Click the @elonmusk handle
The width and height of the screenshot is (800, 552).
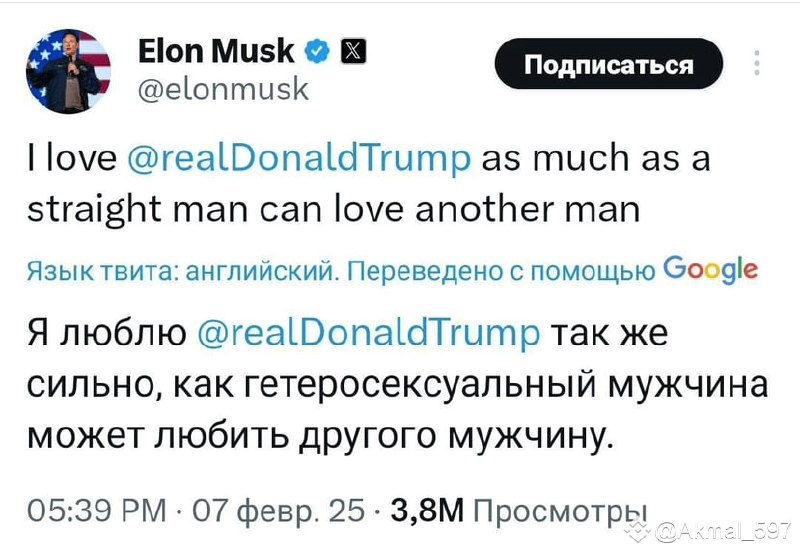point(223,89)
